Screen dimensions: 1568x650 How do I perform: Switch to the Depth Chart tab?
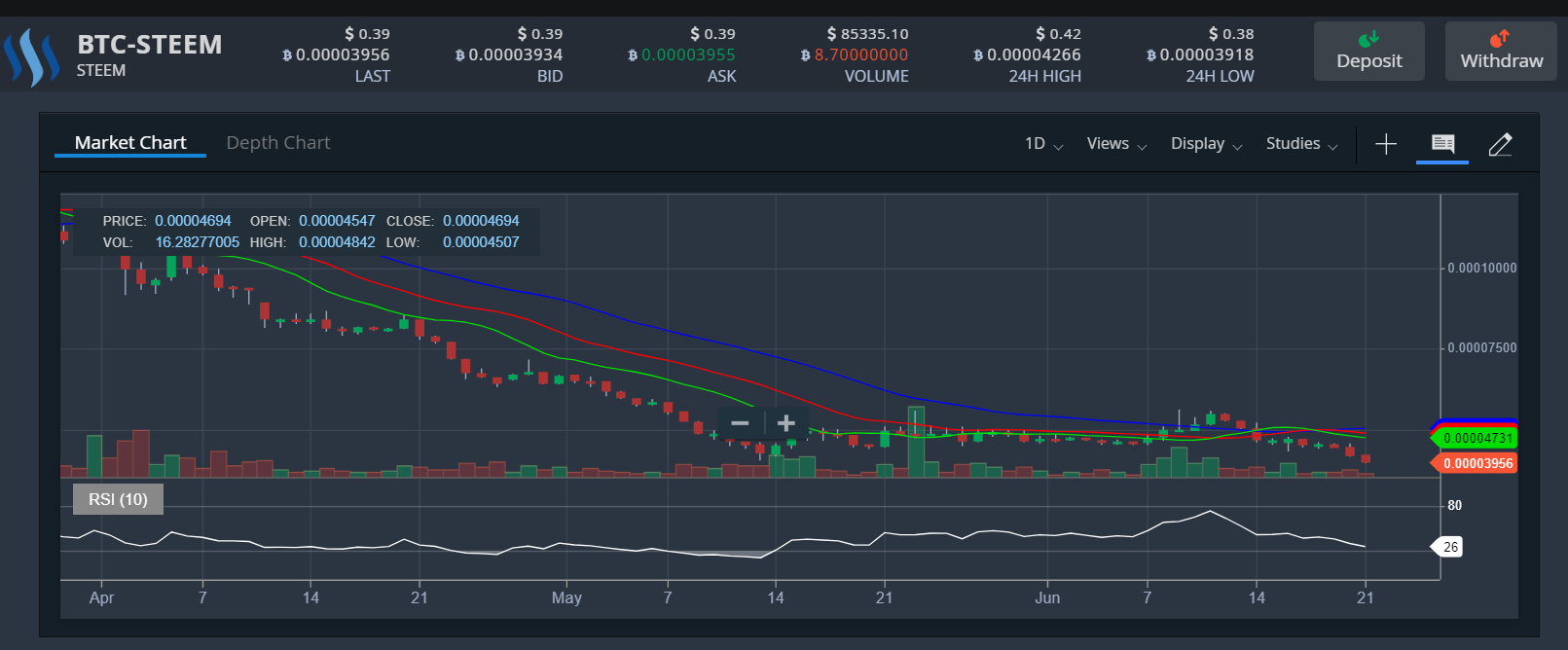pyautogui.click(x=278, y=143)
